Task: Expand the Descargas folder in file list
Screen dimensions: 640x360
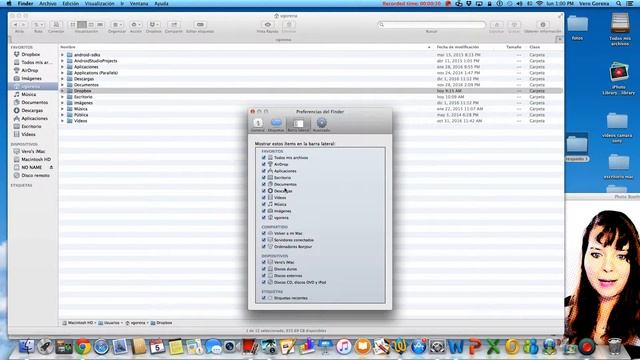Action: point(62,79)
